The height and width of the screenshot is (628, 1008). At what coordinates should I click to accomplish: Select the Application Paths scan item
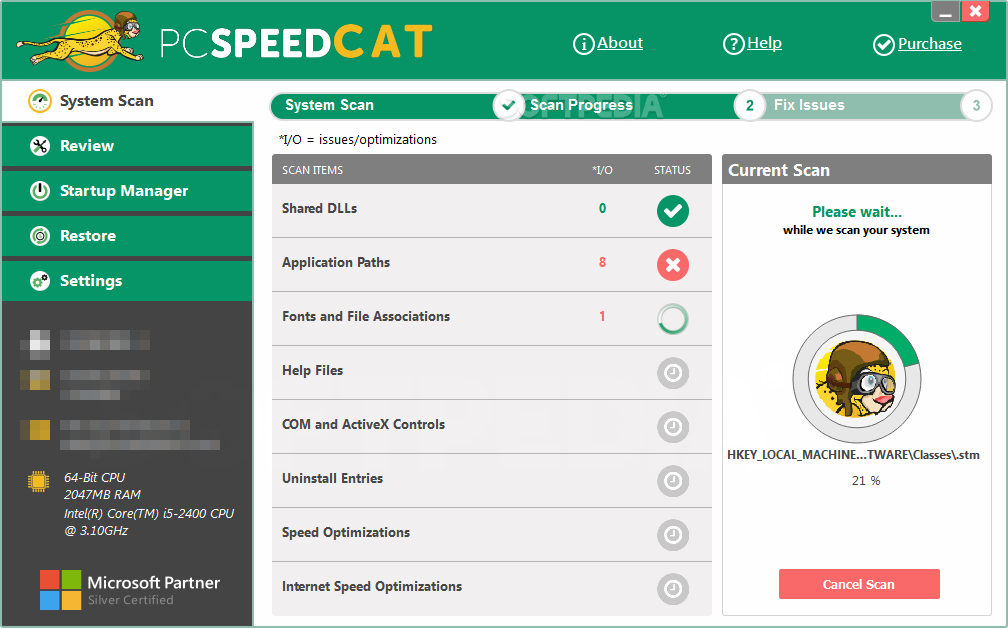[492, 265]
